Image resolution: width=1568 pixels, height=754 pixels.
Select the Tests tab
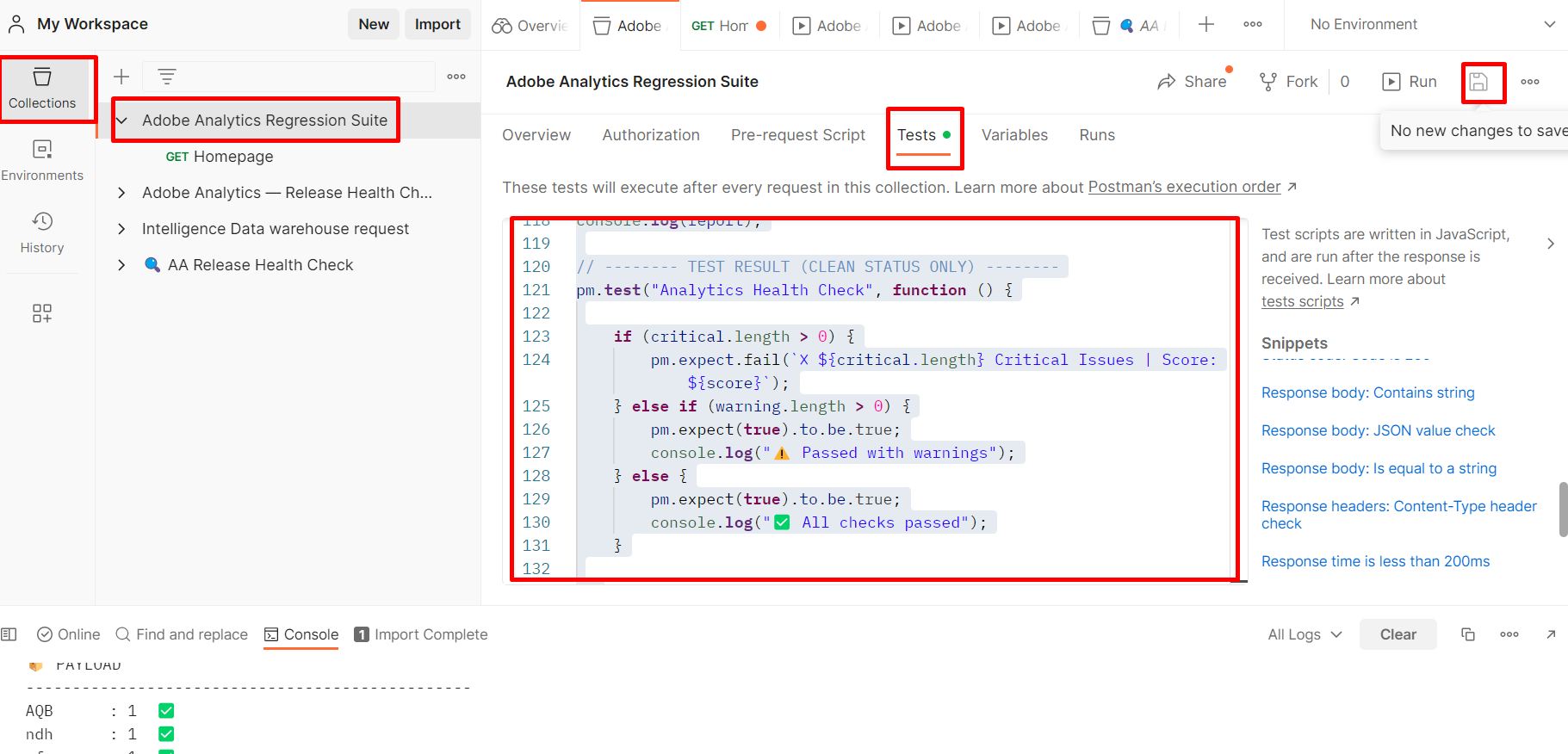point(924,135)
